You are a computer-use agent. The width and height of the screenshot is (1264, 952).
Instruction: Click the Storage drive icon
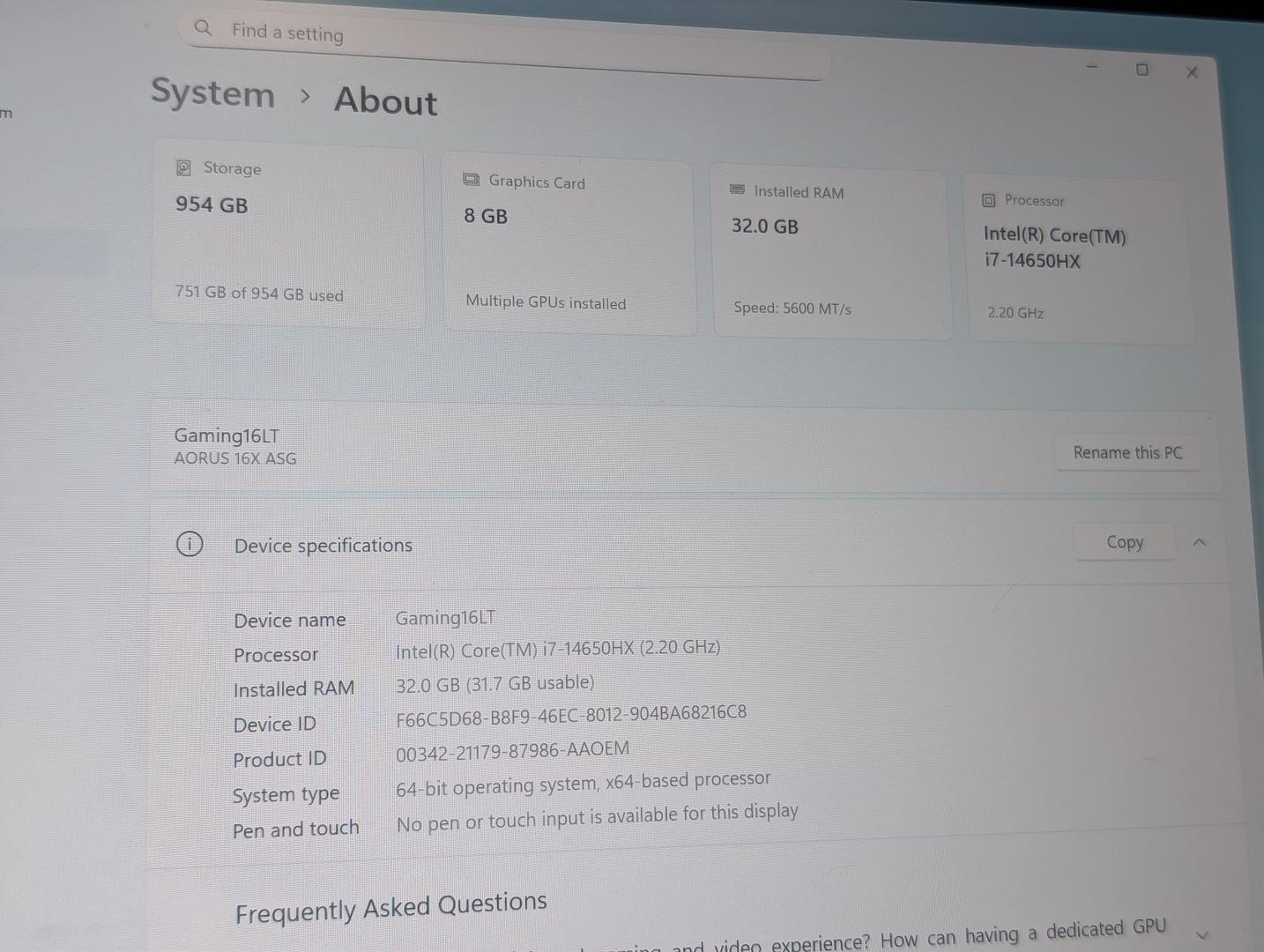pyautogui.click(x=183, y=167)
